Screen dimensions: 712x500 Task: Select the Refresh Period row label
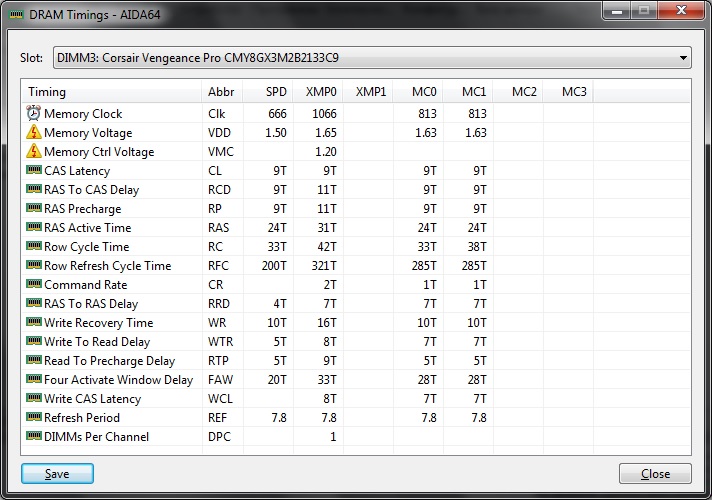[82, 418]
